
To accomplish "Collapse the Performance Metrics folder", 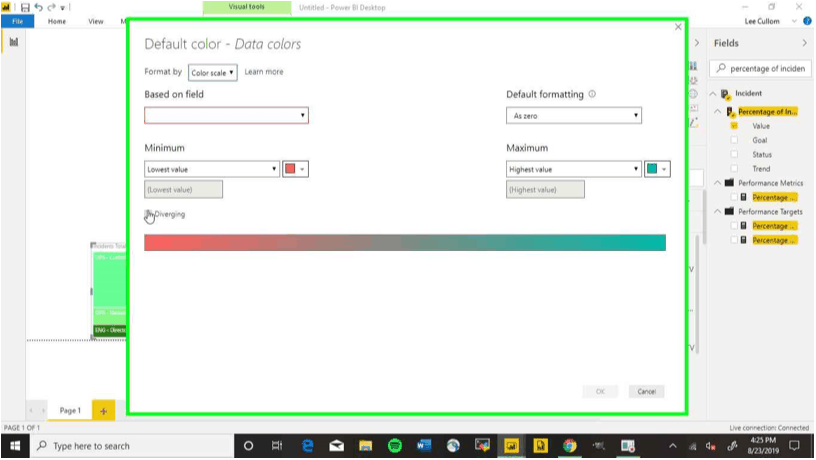I will tap(718, 183).
